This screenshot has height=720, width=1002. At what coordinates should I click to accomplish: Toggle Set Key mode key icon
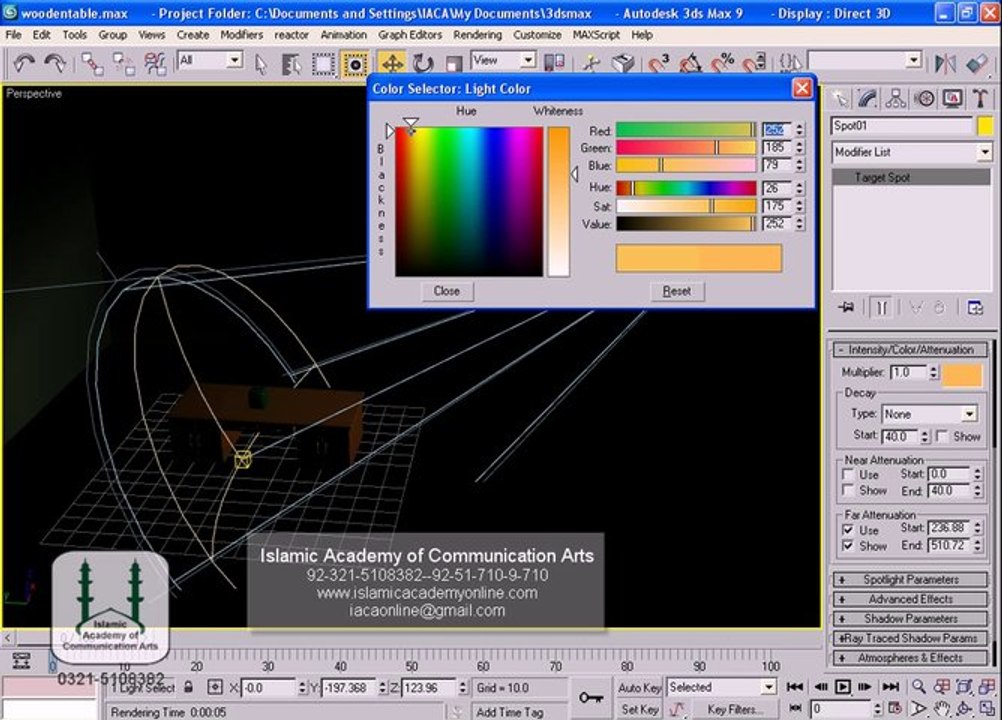(591, 698)
